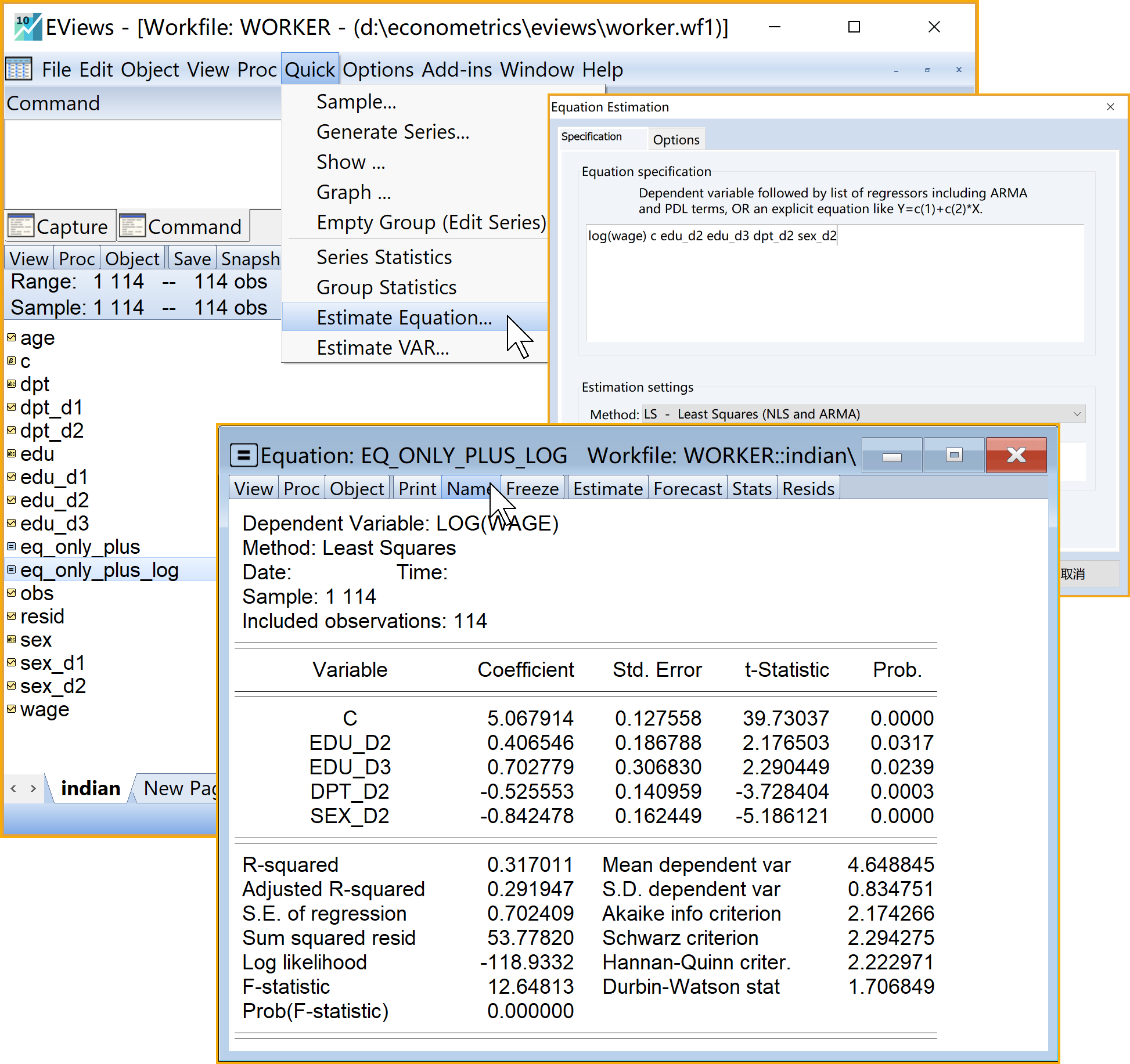Expand the estimation Method dropdown
1130x1064 pixels.
1076,414
